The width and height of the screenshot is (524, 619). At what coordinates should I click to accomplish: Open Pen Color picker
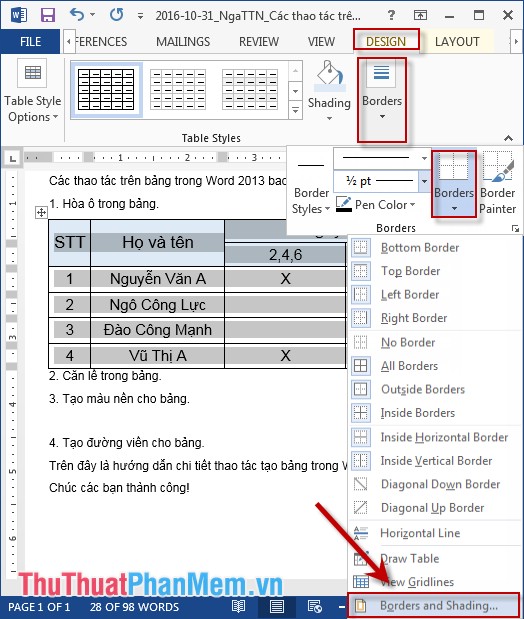pyautogui.click(x=376, y=204)
